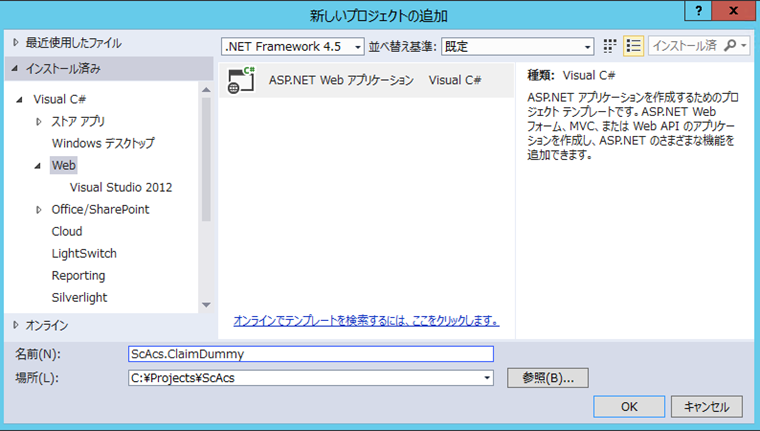The height and width of the screenshot is (431, 760).
Task: Click the キャンセル button
Action: (x=707, y=406)
